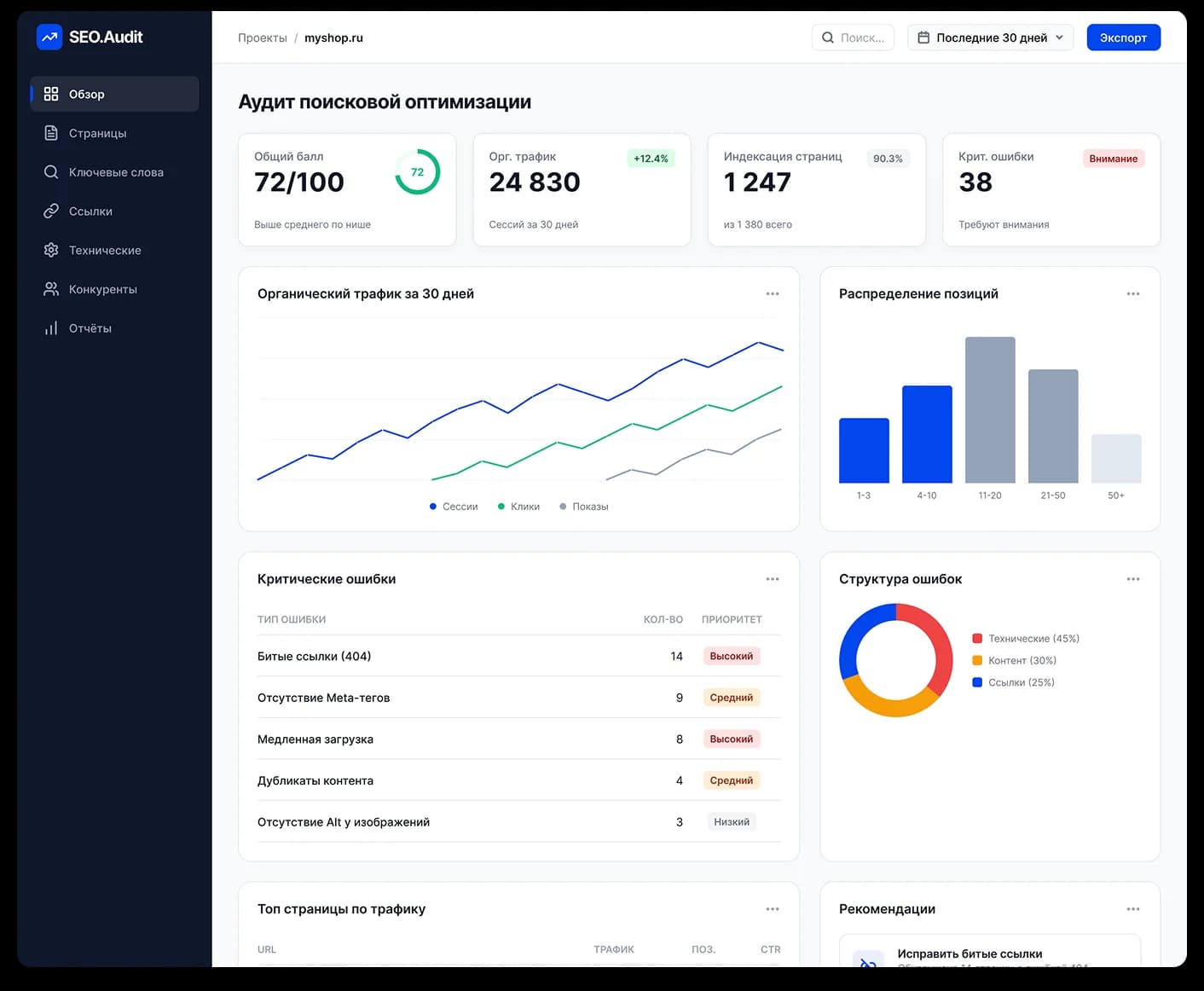Open options menu for Органический трафик chart
1204x991 pixels.
(x=773, y=293)
